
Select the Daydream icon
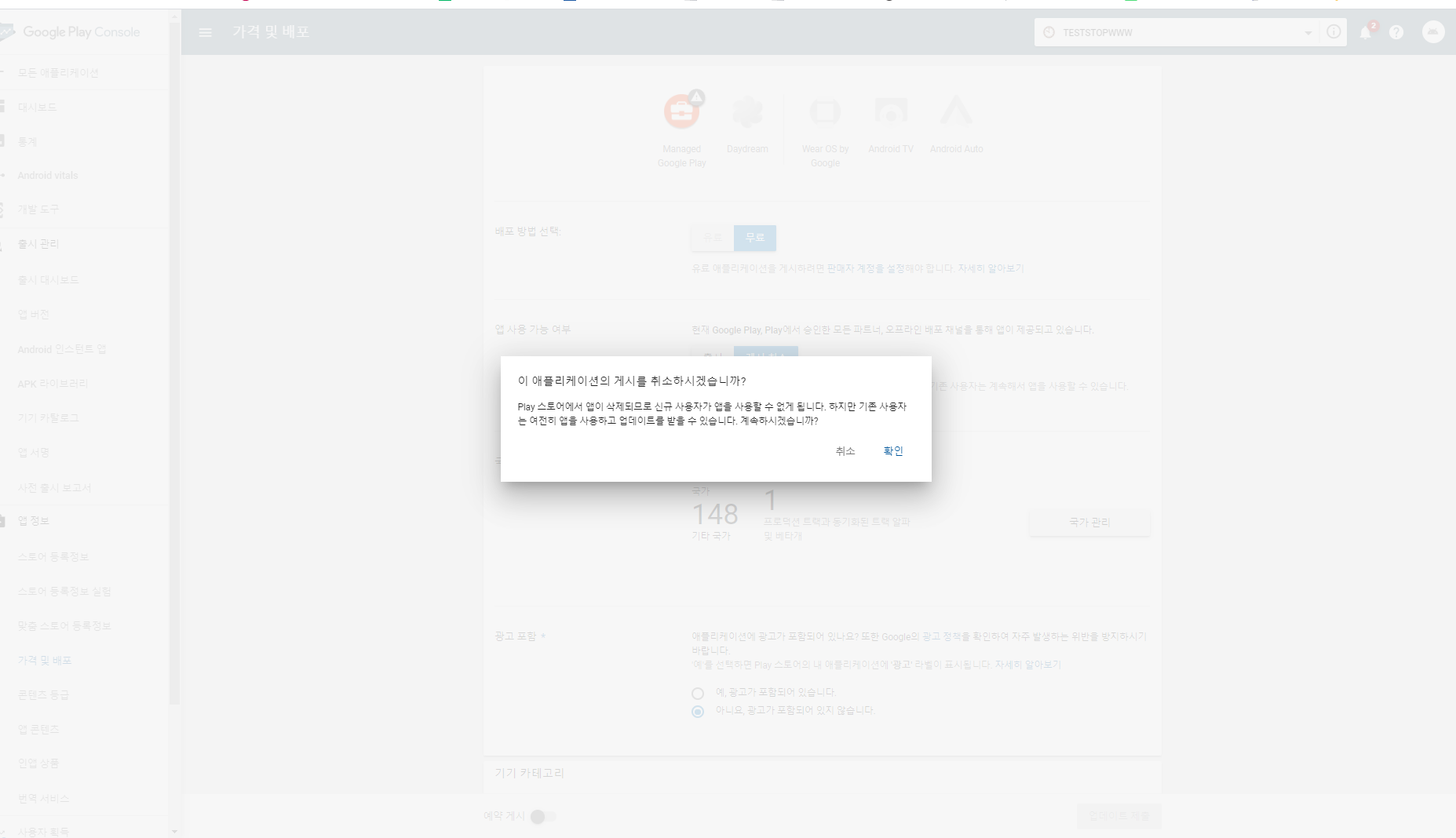click(x=747, y=112)
